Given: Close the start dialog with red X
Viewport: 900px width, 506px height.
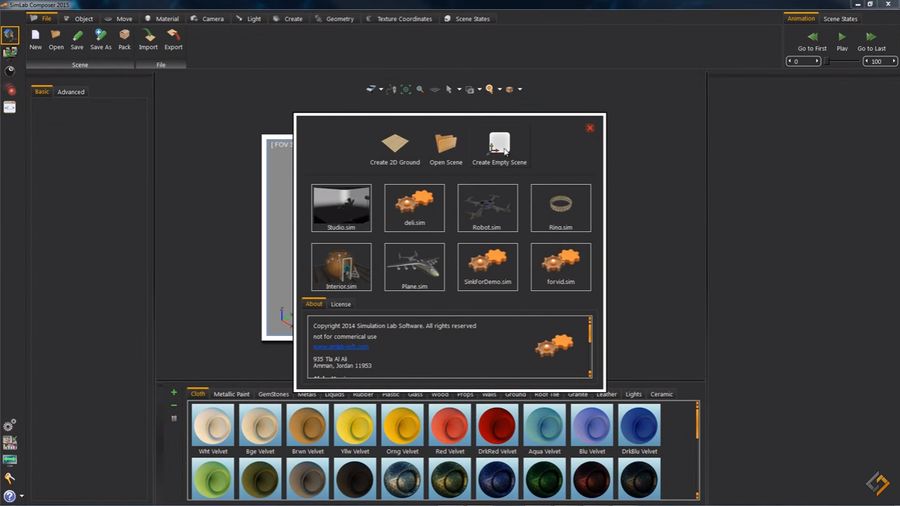Looking at the screenshot, I should pyautogui.click(x=589, y=128).
